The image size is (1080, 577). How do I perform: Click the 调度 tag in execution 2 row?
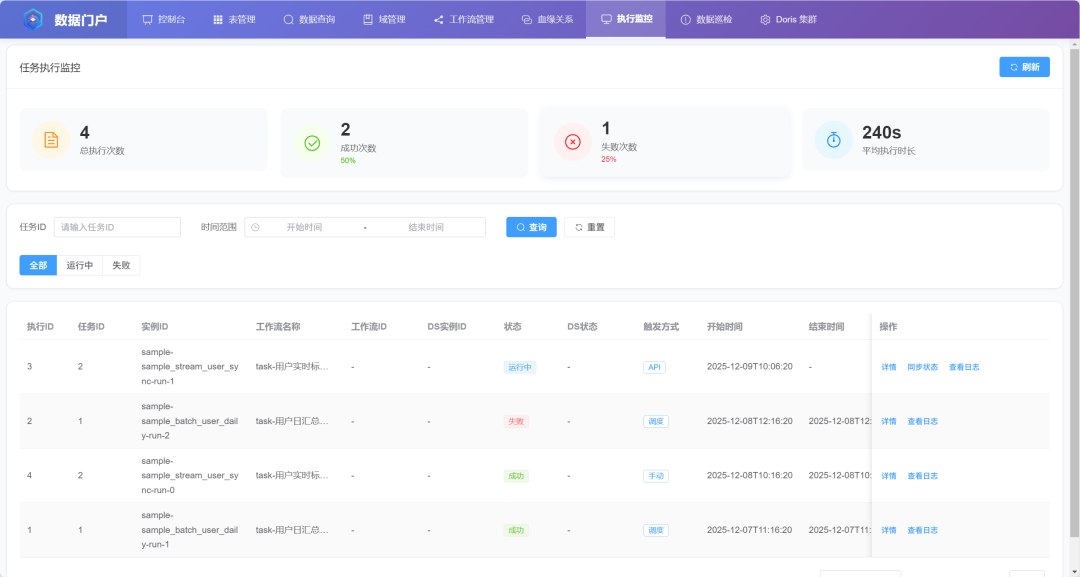pos(656,421)
